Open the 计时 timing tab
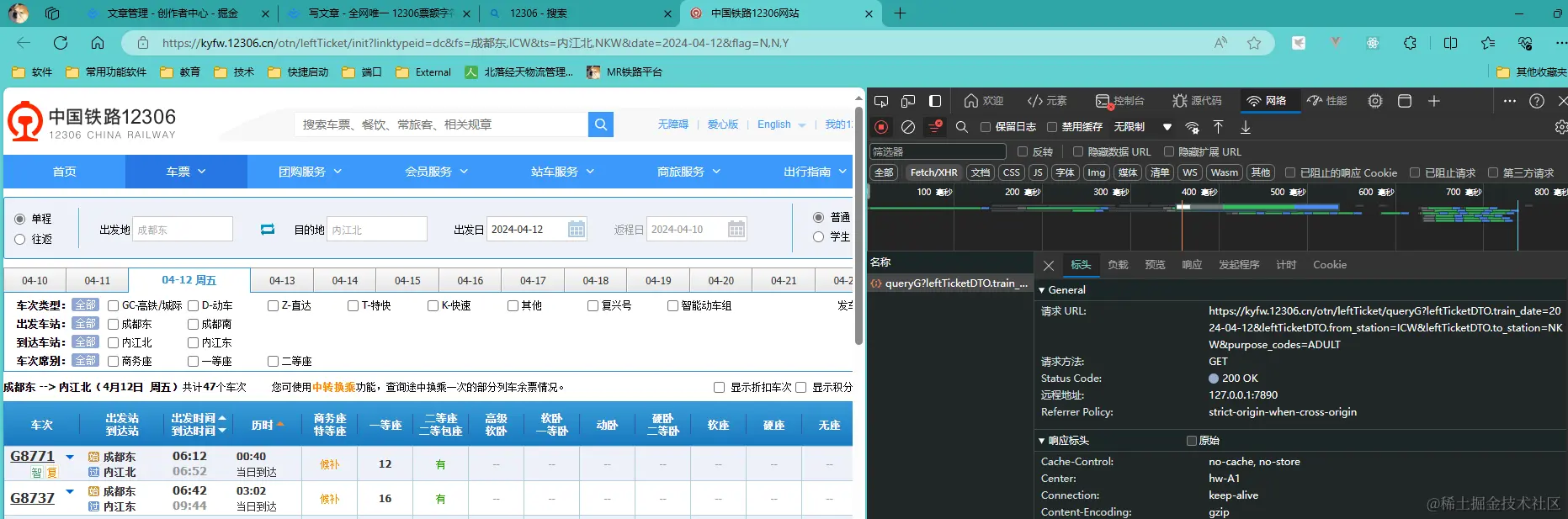The height and width of the screenshot is (519, 1568). click(1286, 265)
